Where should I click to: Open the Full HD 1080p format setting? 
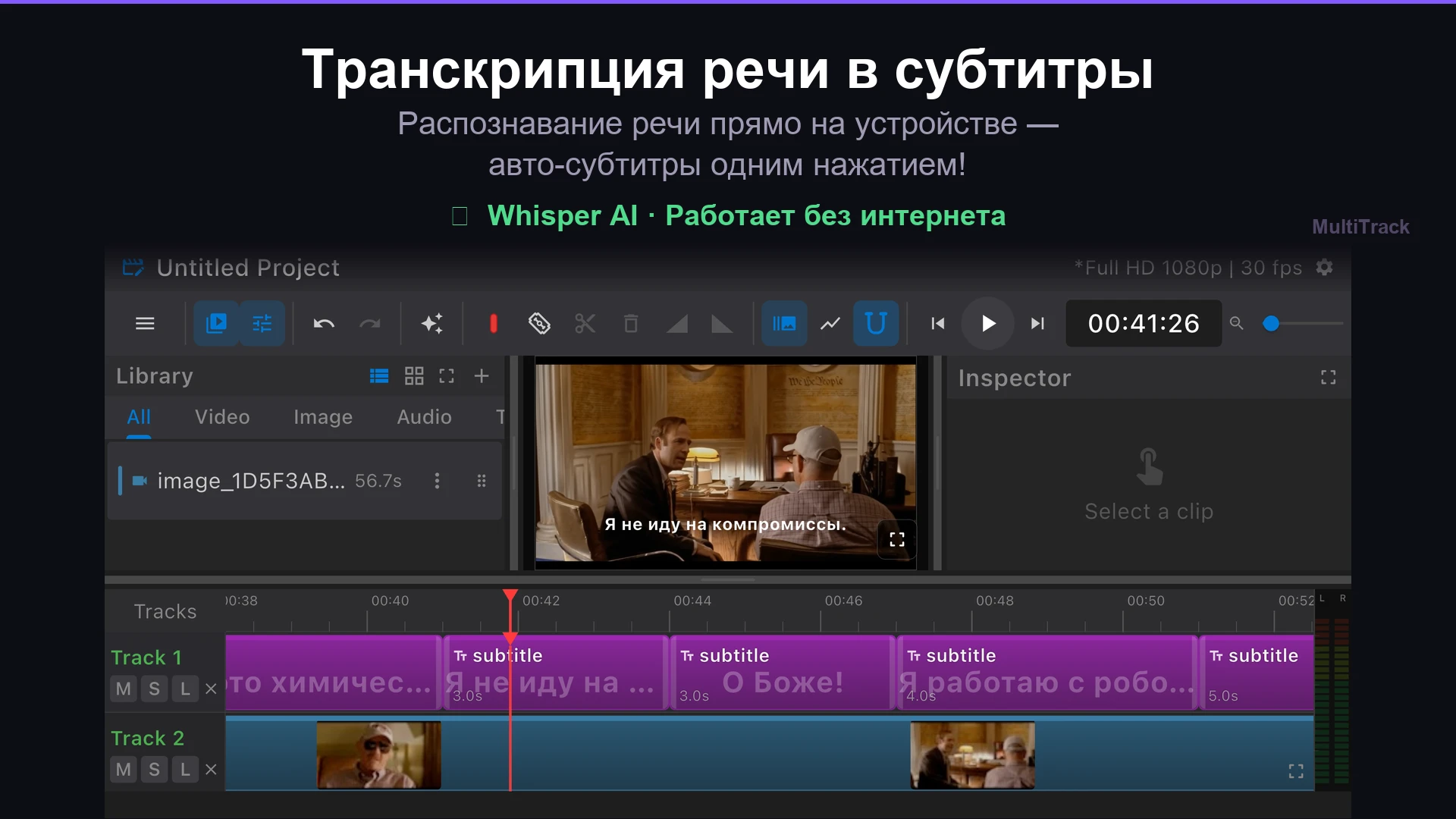(1188, 268)
